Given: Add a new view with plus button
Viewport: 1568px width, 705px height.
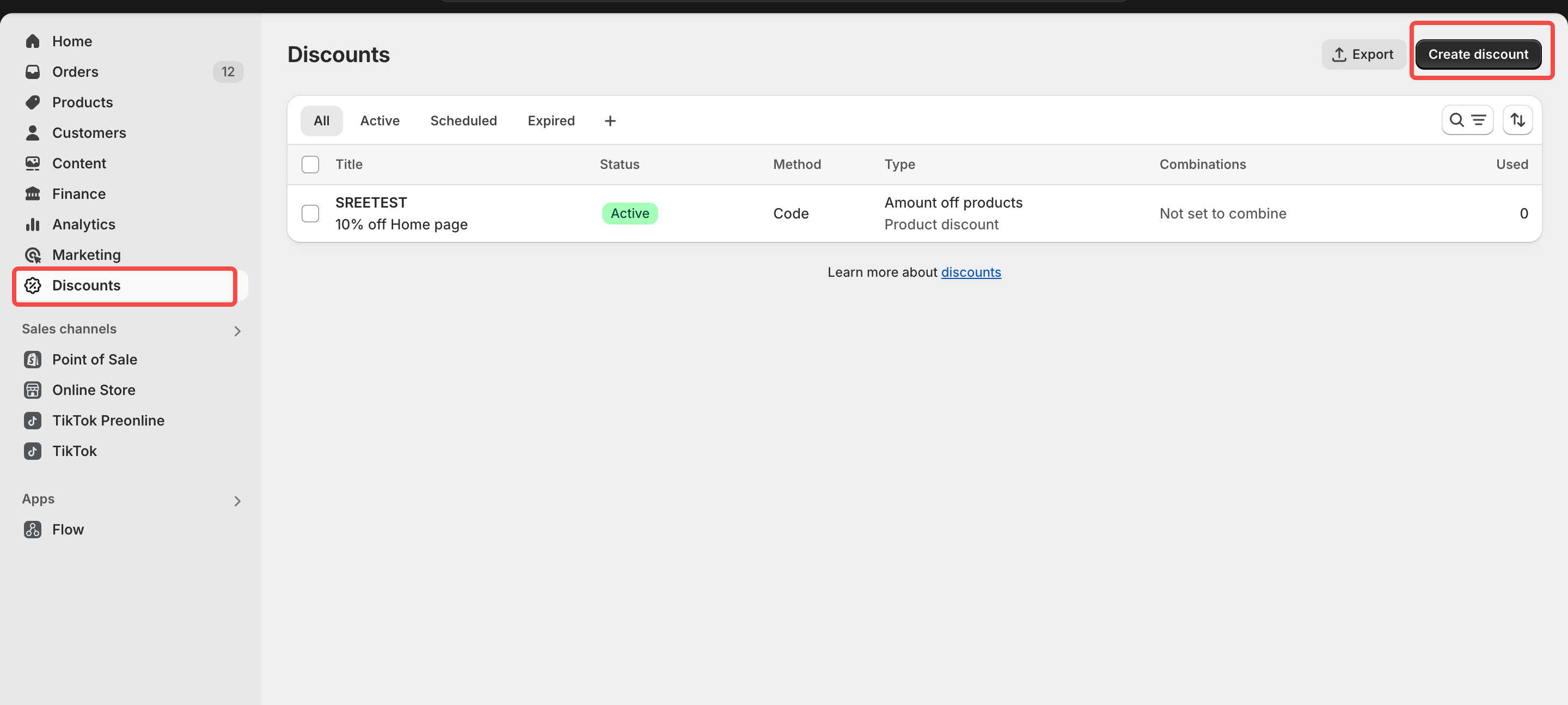Looking at the screenshot, I should point(610,120).
